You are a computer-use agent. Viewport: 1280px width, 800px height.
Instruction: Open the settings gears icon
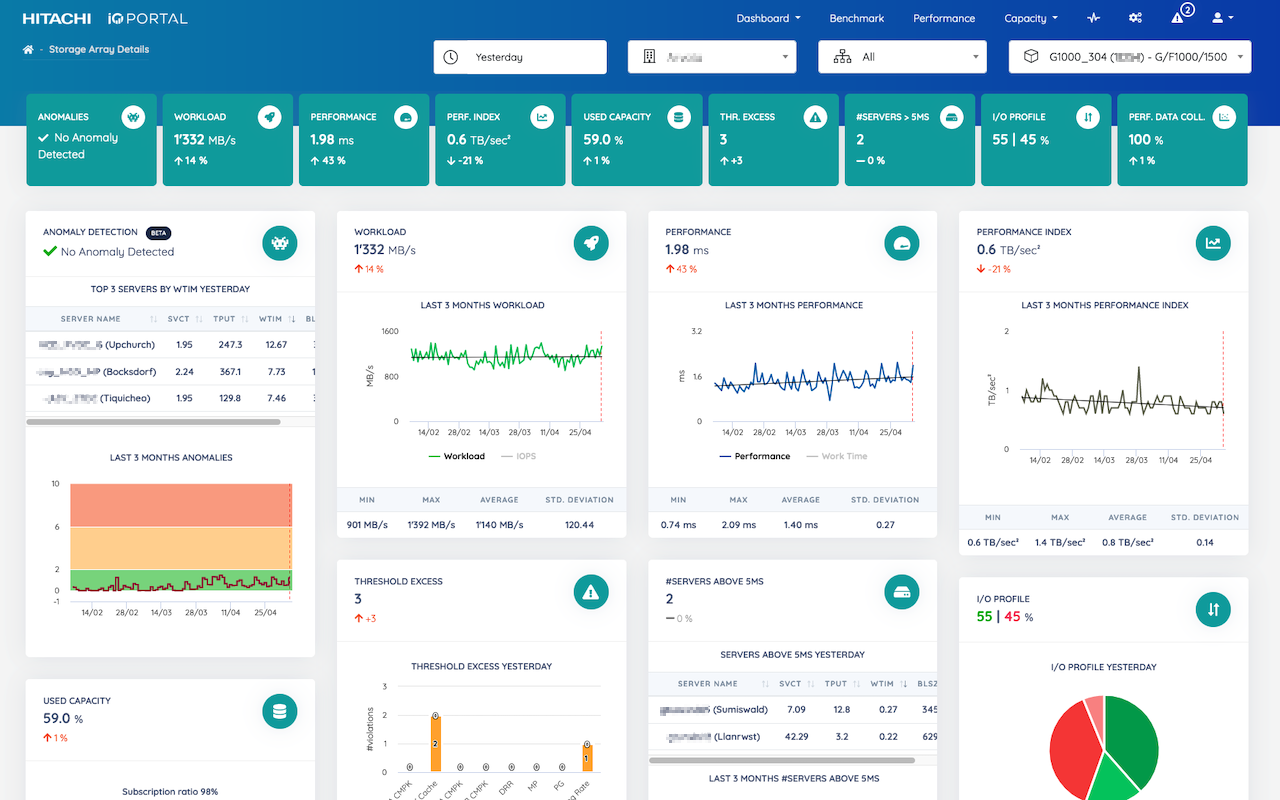tap(1135, 18)
